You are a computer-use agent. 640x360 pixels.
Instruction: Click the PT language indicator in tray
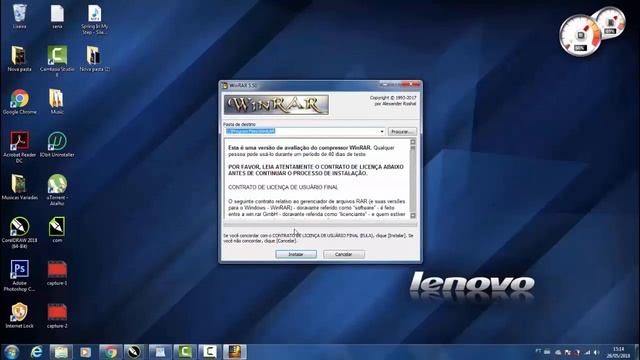[x=538, y=351]
